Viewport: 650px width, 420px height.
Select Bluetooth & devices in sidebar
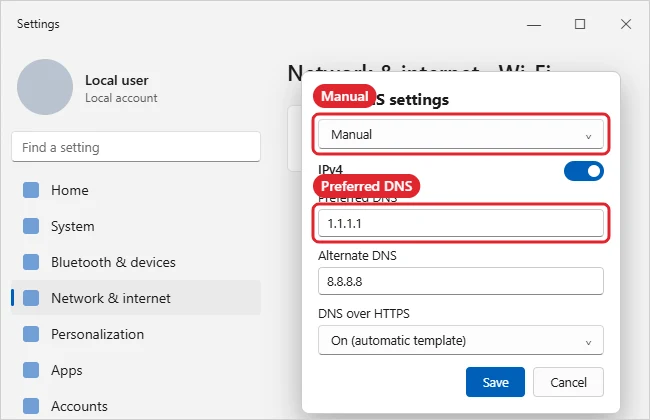[136, 262]
